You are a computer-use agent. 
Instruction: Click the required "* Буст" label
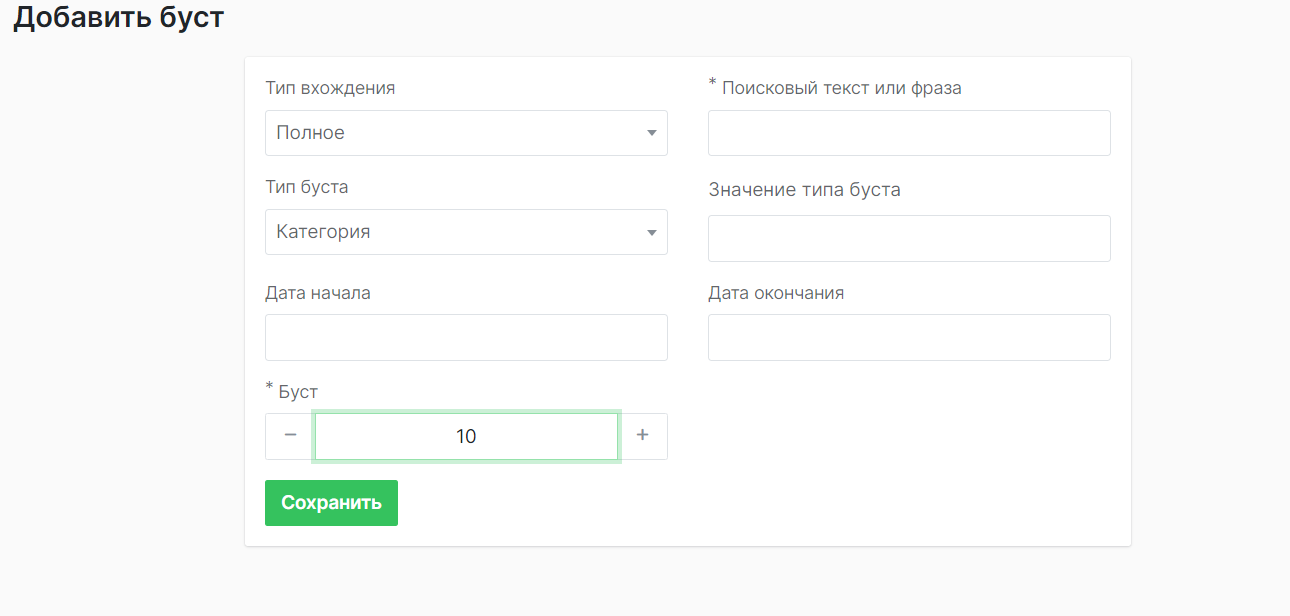(291, 391)
